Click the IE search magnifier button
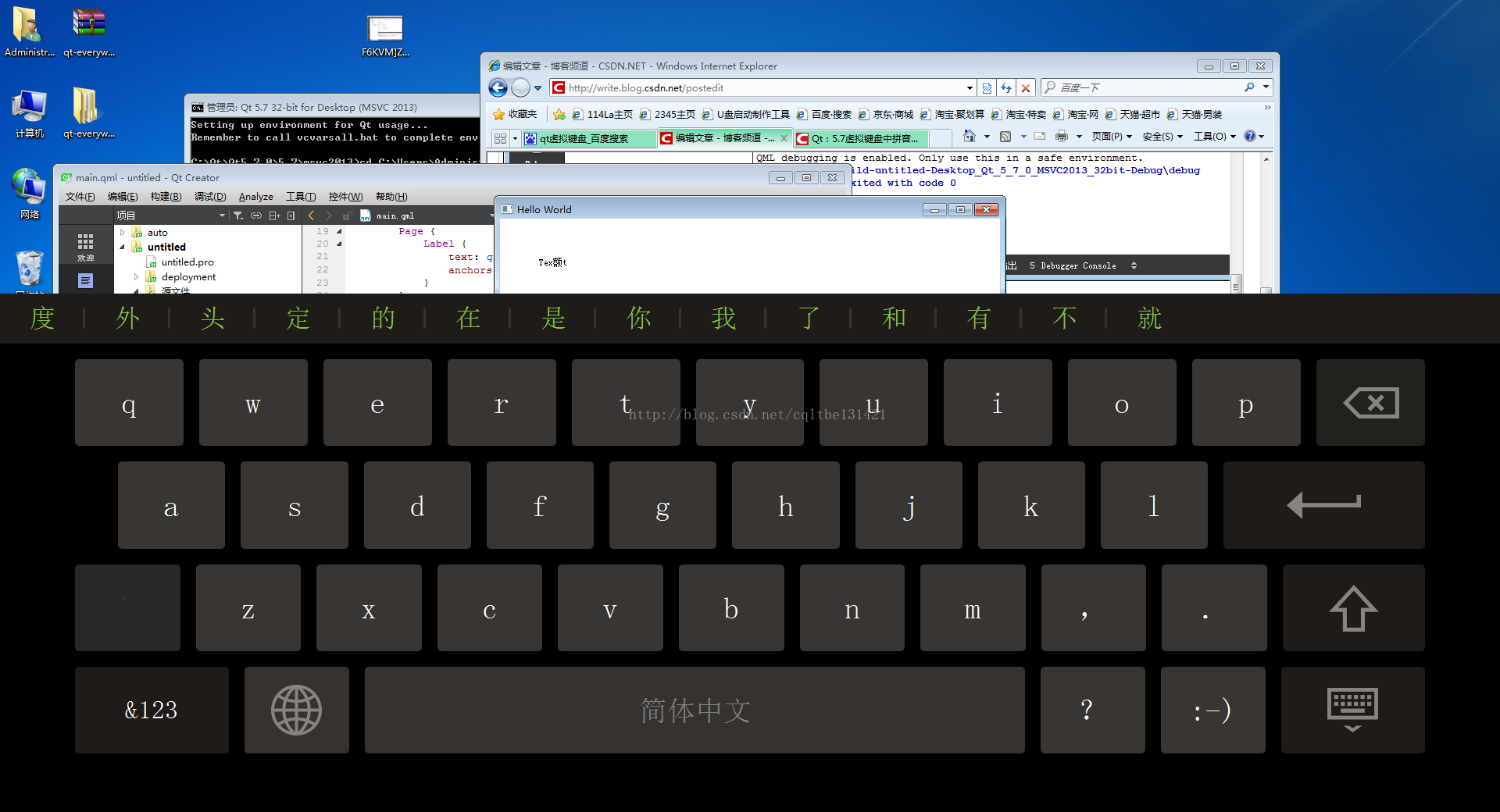Viewport: 1500px width, 812px height. coord(1249,87)
